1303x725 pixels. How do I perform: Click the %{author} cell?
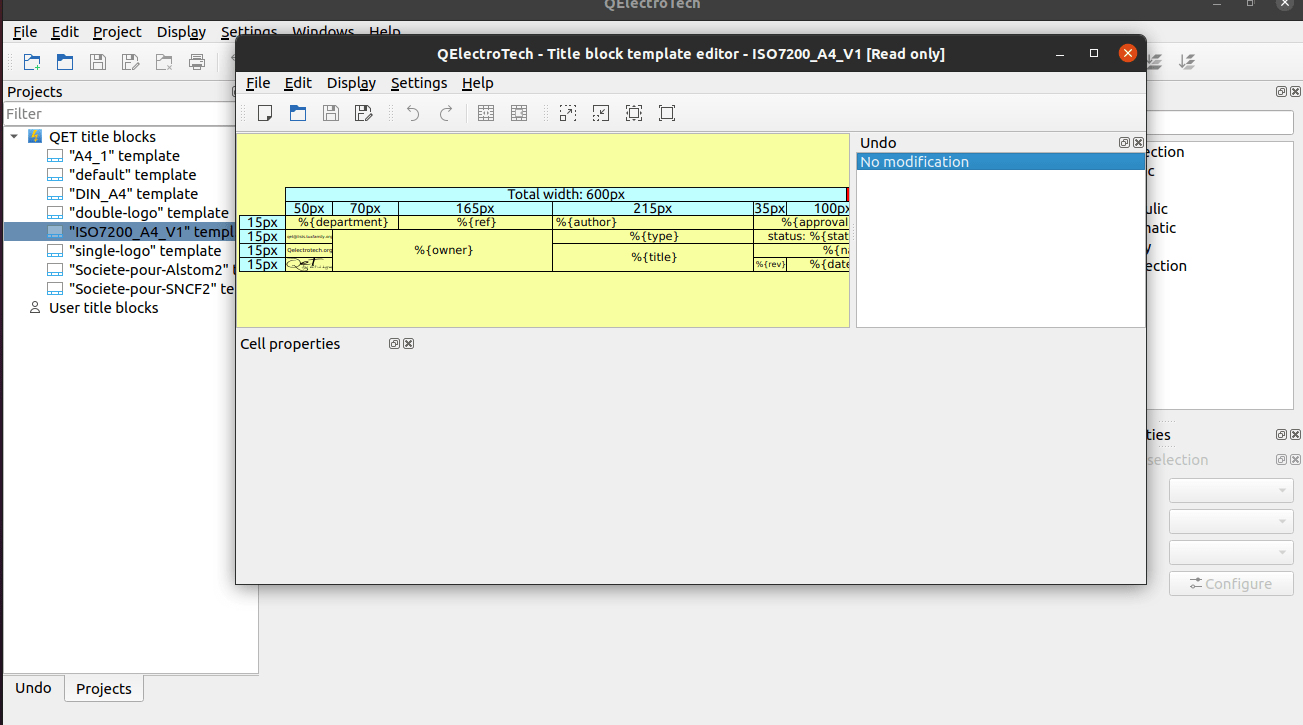click(653, 222)
